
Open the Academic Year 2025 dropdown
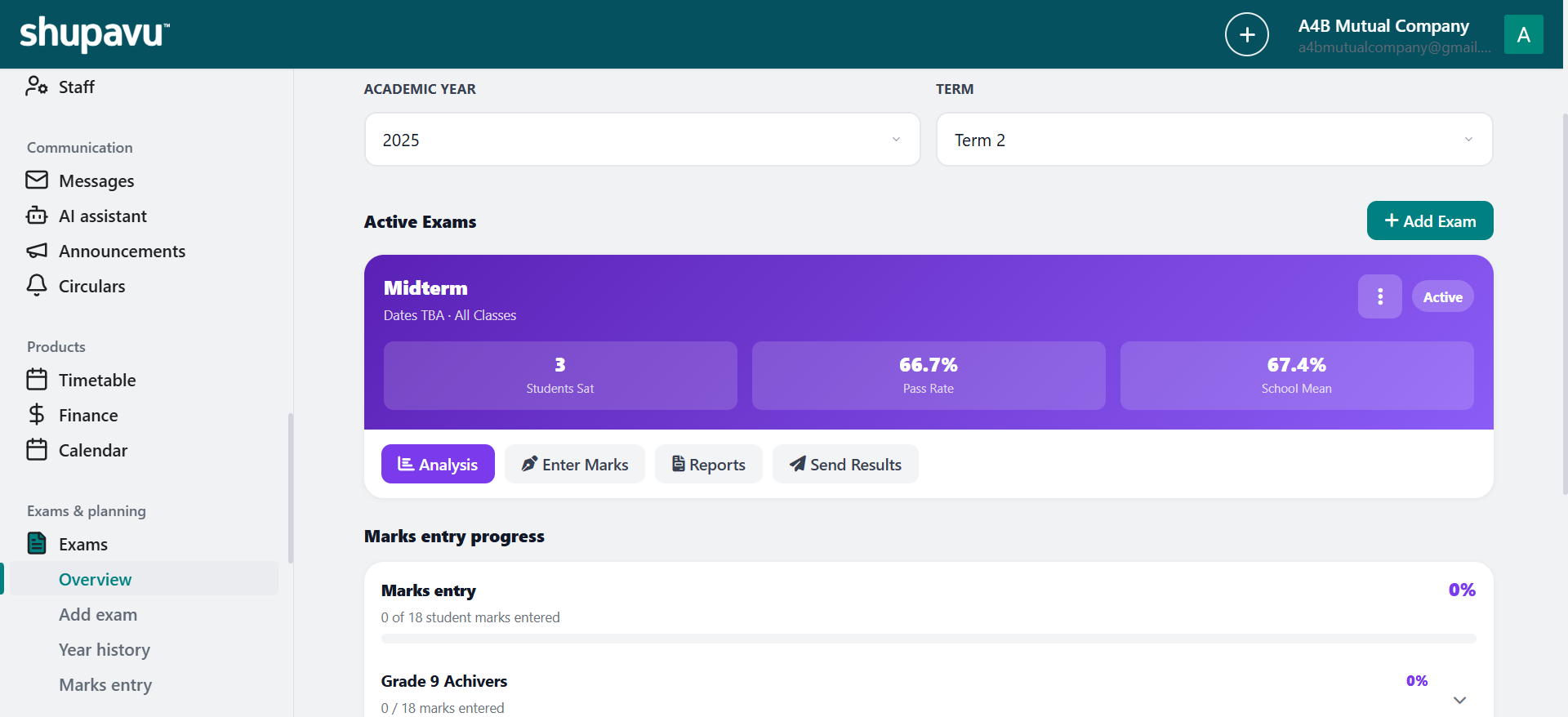click(643, 140)
